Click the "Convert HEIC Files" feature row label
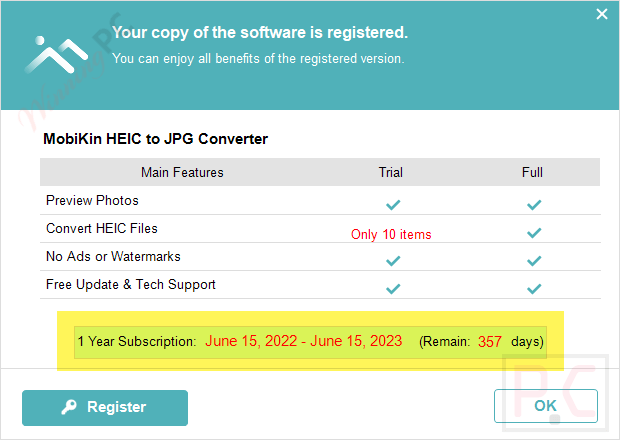 102,228
